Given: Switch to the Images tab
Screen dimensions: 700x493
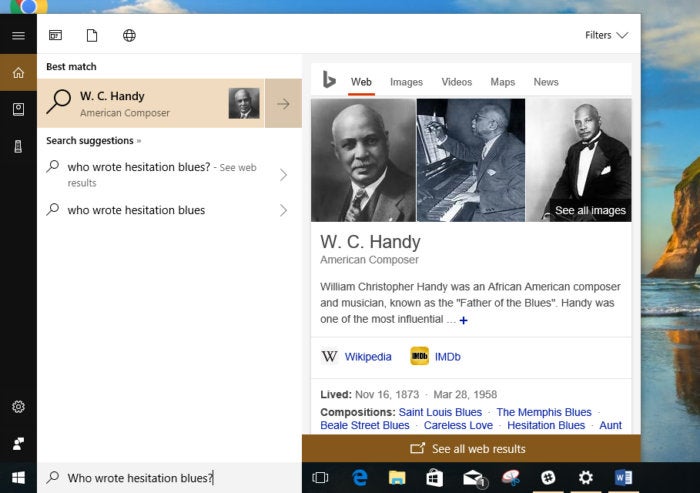Looking at the screenshot, I should (406, 82).
